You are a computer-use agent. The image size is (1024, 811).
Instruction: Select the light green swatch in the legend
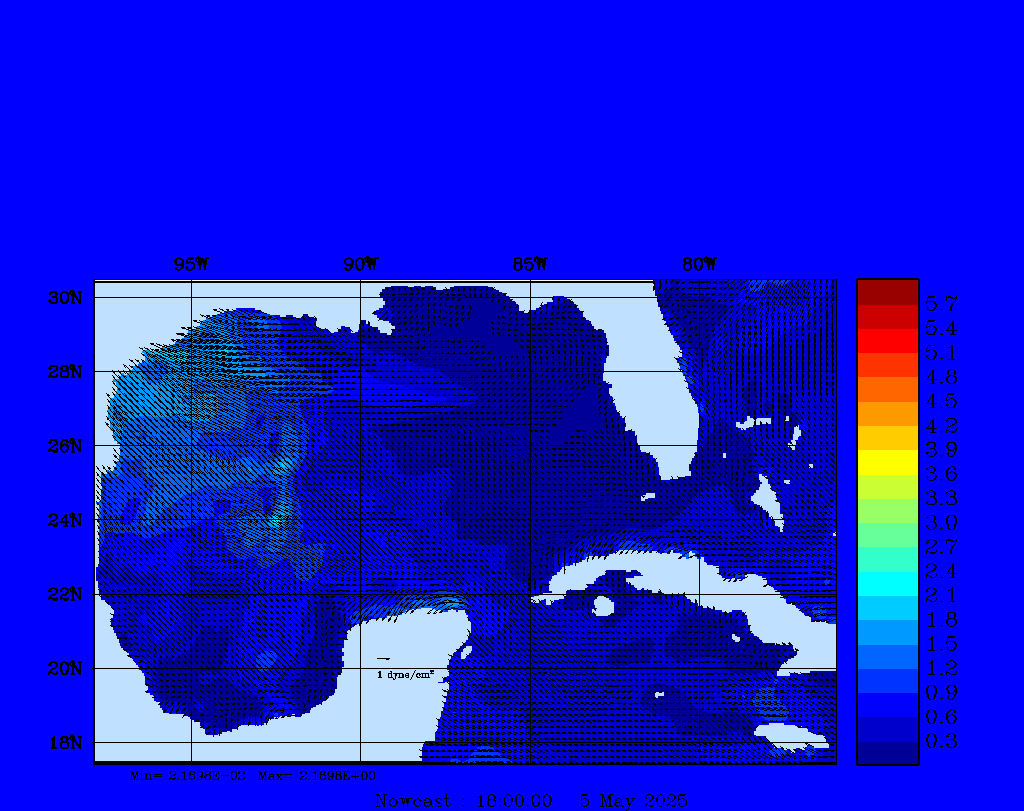(887, 511)
